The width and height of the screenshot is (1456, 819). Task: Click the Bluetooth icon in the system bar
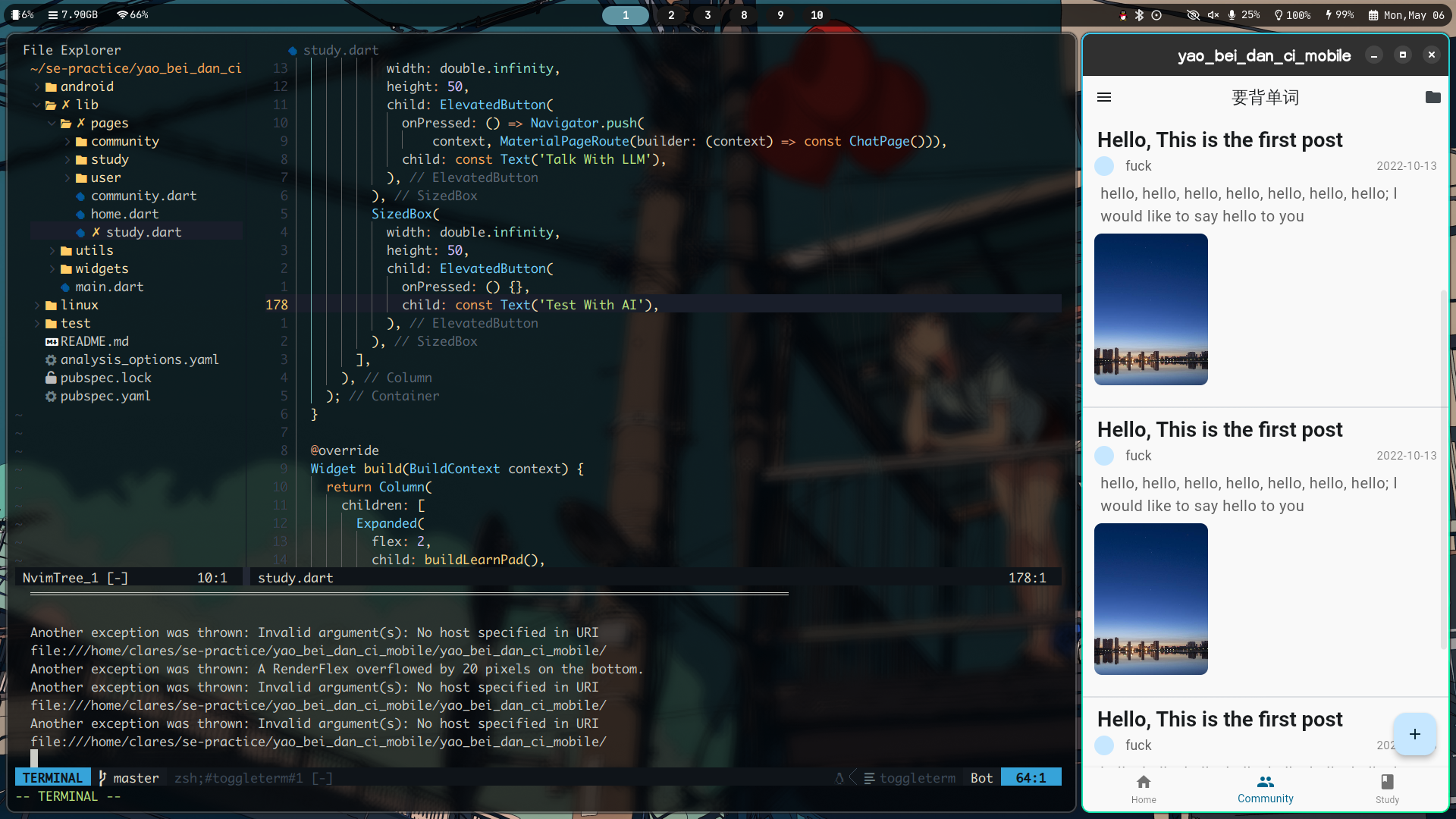pos(1139,14)
